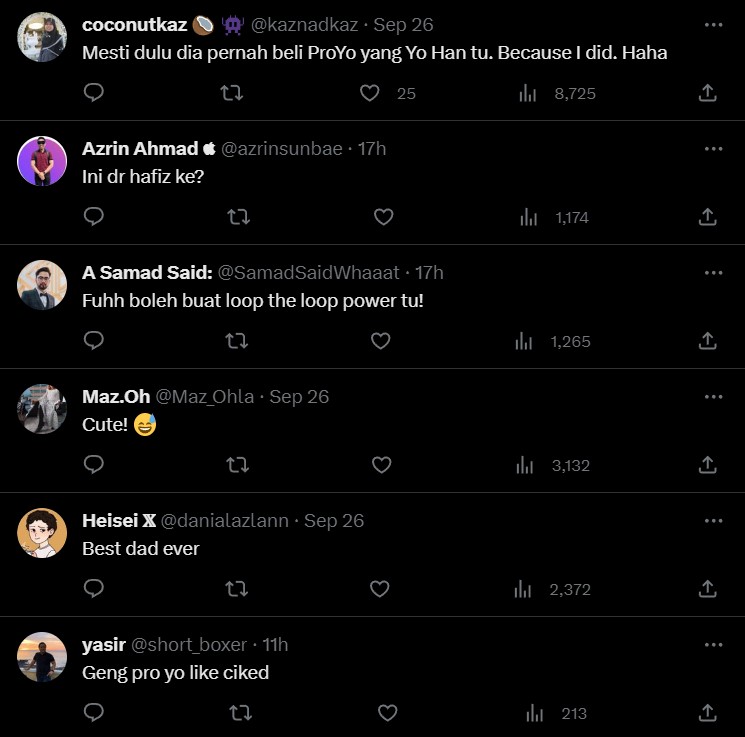Viewport: 745px width, 737px height.
Task: Retweet Azrin Ahmad's reply
Action: pyautogui.click(x=237, y=217)
